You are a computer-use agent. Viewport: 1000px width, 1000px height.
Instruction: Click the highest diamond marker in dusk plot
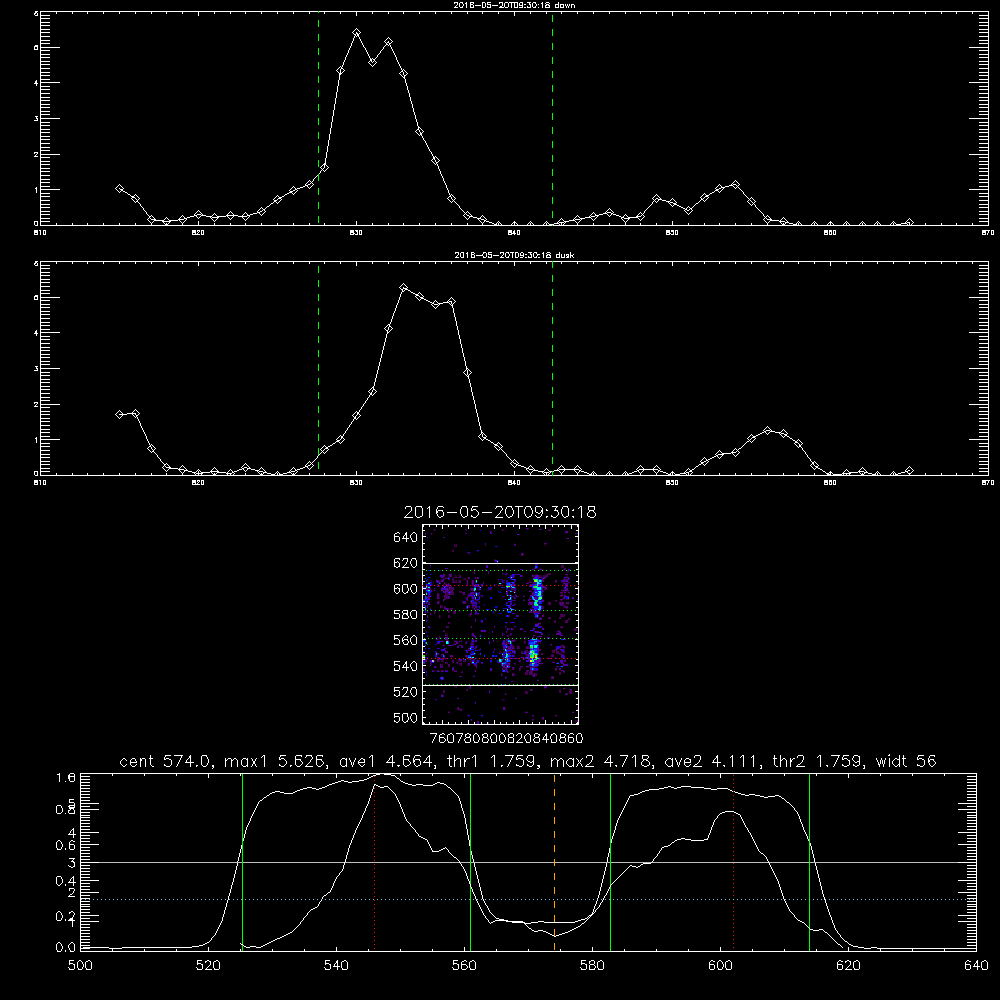[404, 288]
